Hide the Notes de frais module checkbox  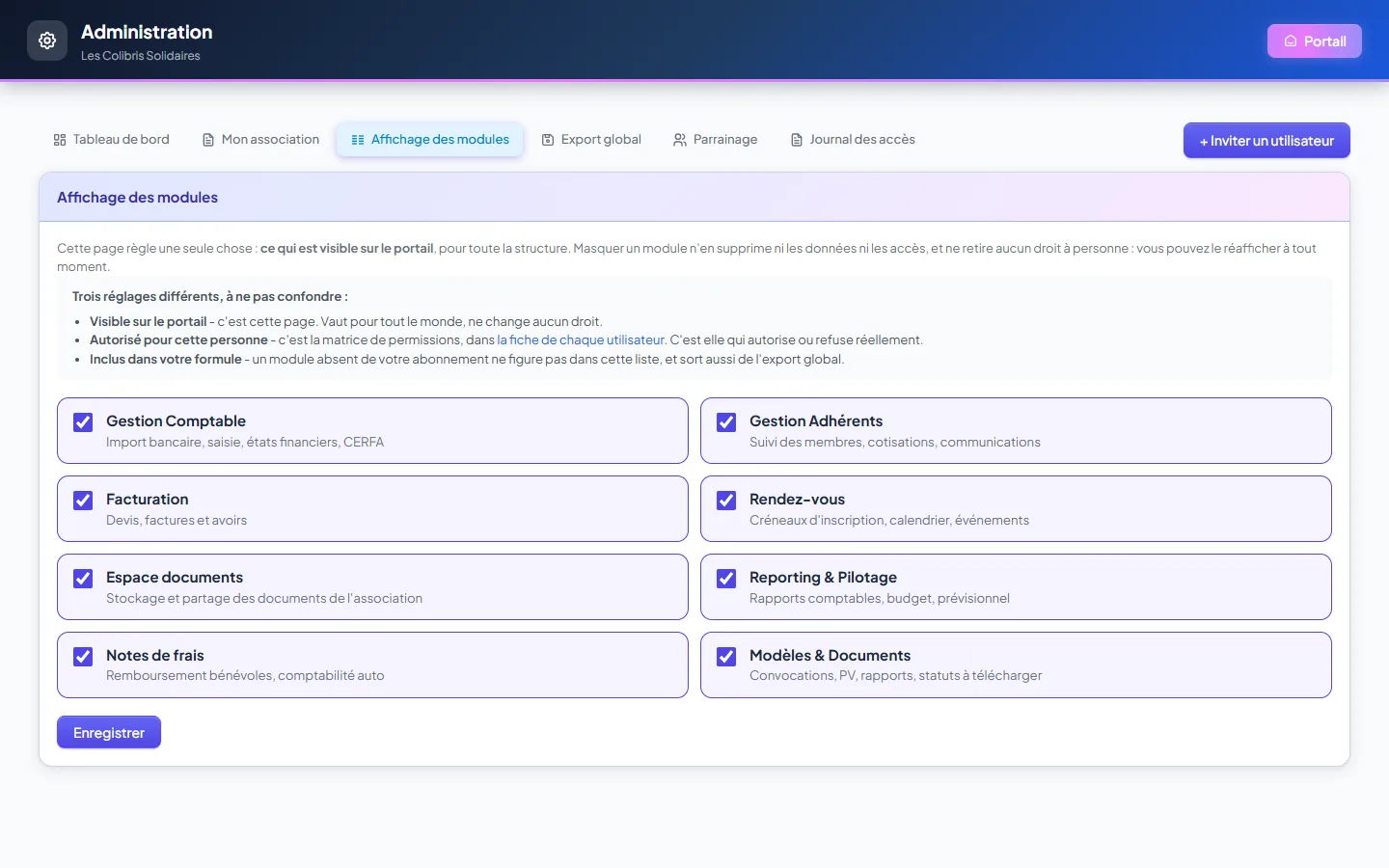83,657
